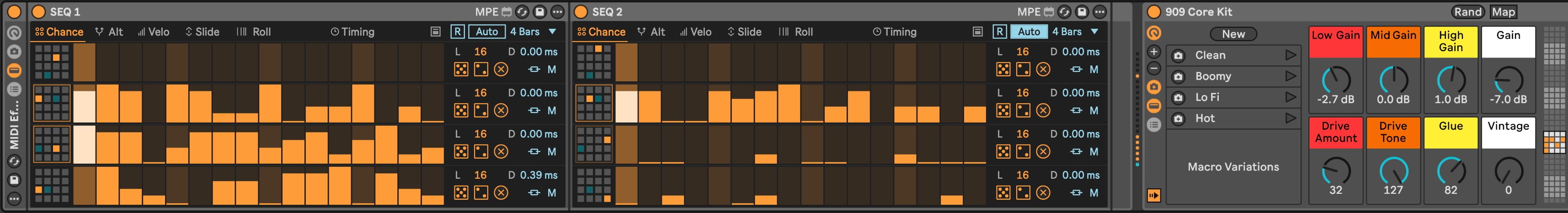Click the L length value in SEQ 1's fourth lane
This screenshot has height=213, width=1568.
(x=480, y=175)
